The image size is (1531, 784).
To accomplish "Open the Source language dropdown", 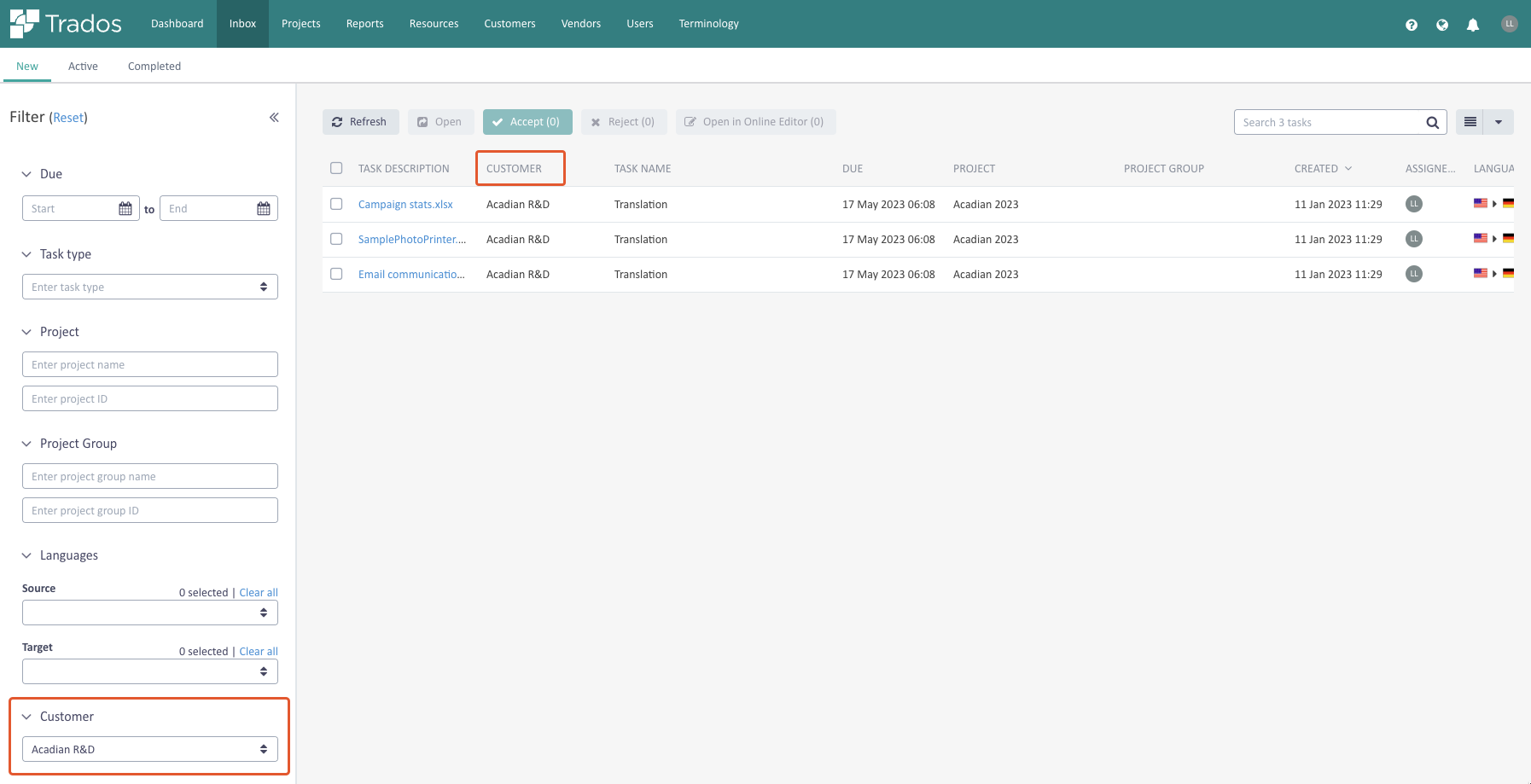I will (150, 613).
